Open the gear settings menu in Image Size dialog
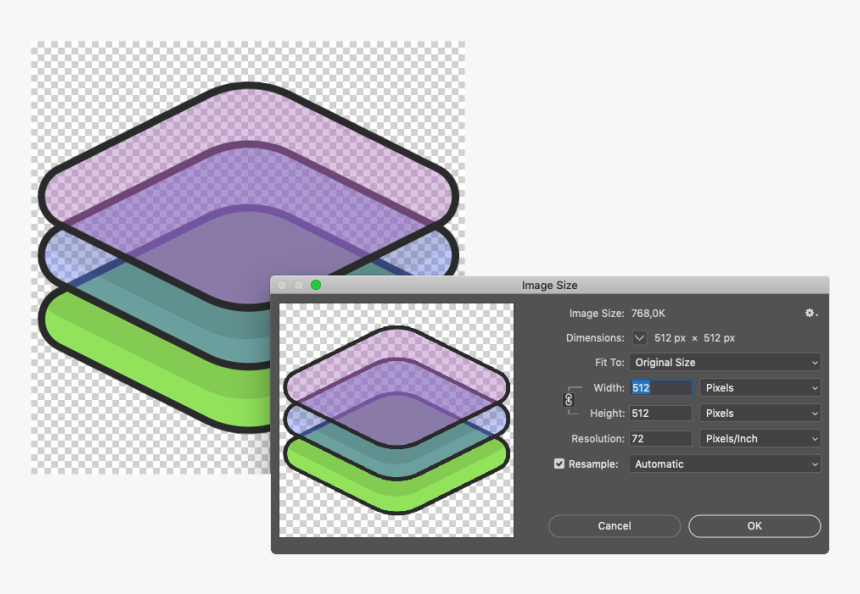860x594 pixels. point(811,313)
